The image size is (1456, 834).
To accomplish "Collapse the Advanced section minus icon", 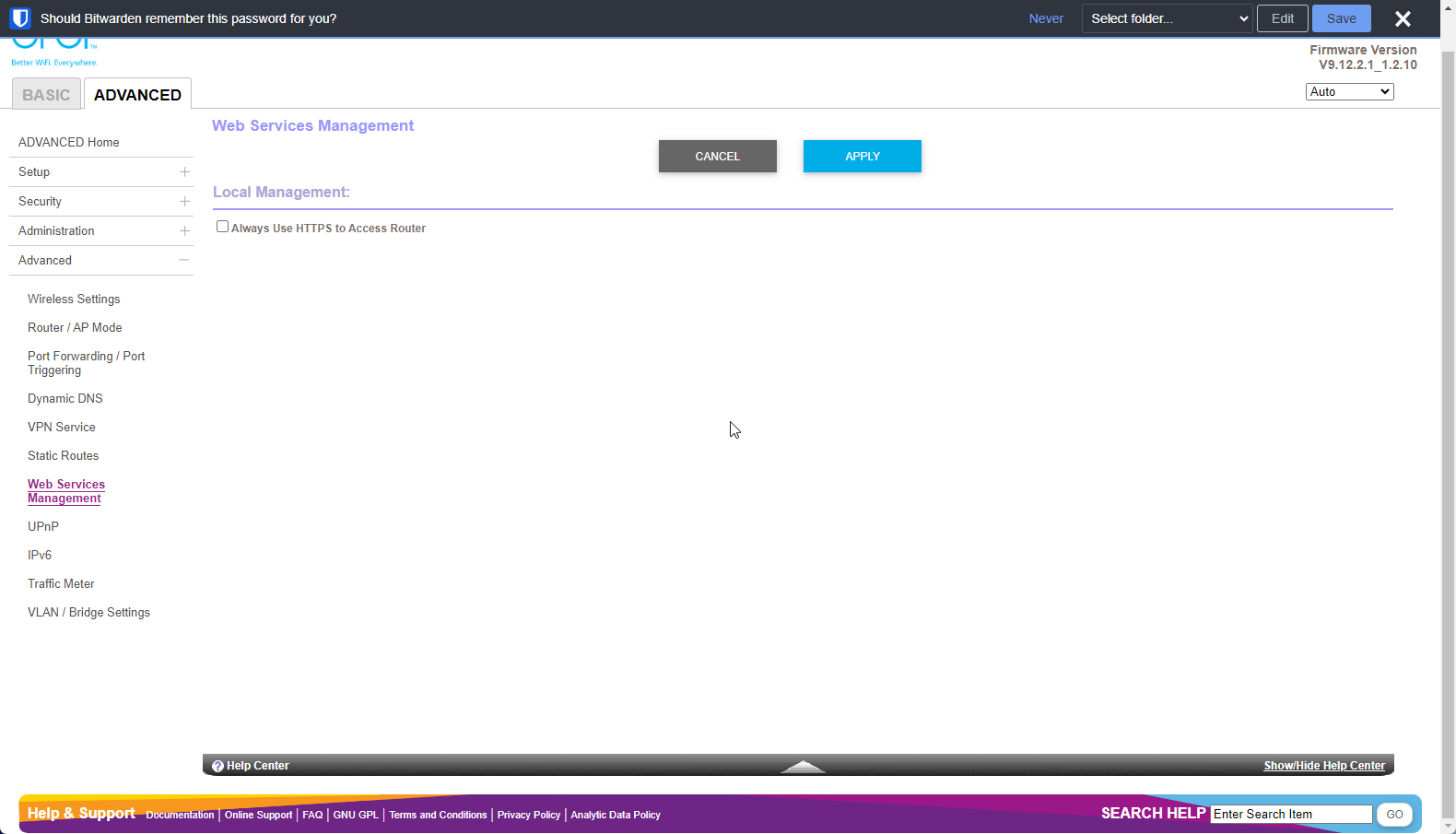I will pyautogui.click(x=184, y=261).
